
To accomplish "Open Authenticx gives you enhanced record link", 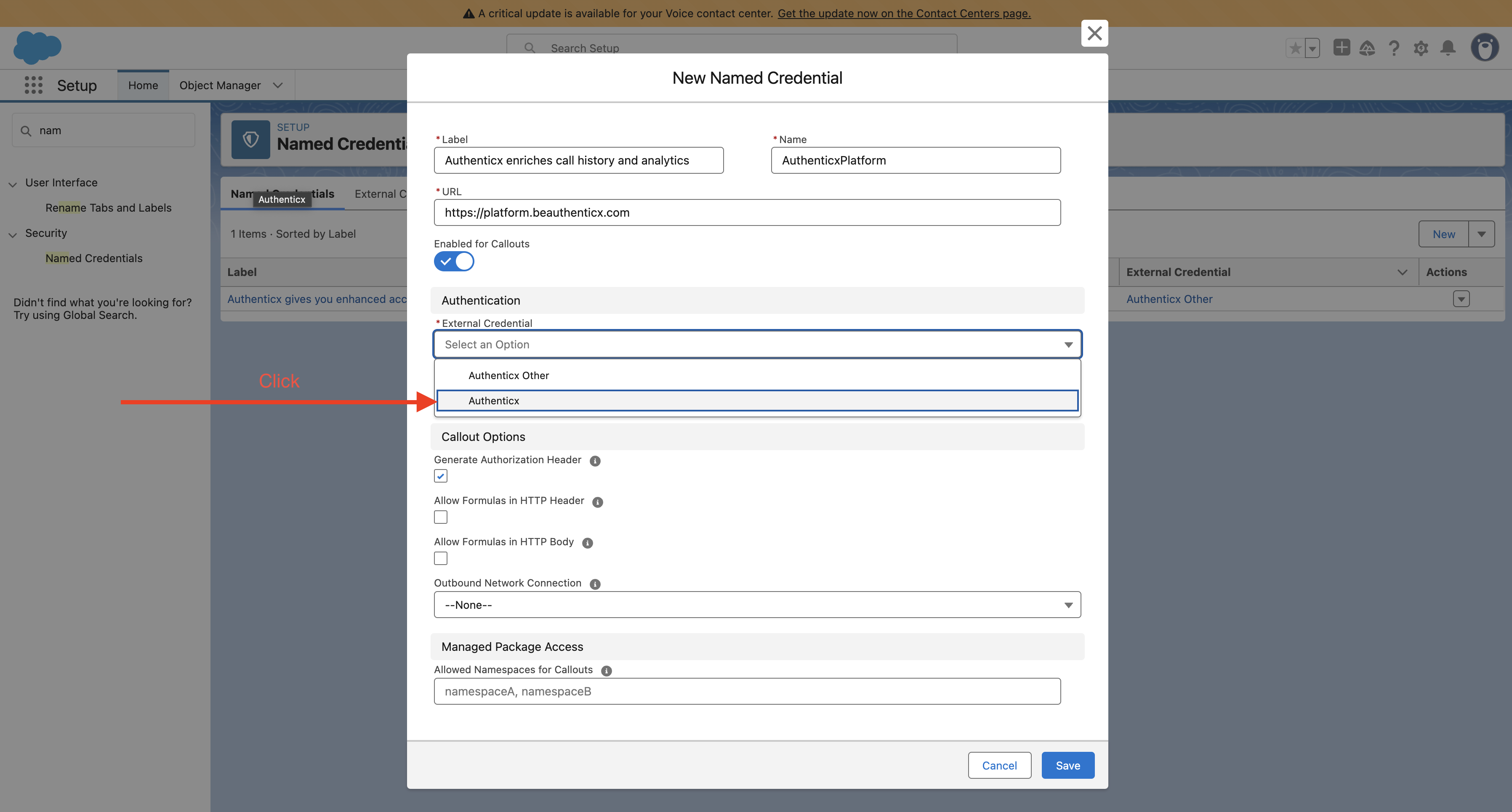I will click(317, 299).
